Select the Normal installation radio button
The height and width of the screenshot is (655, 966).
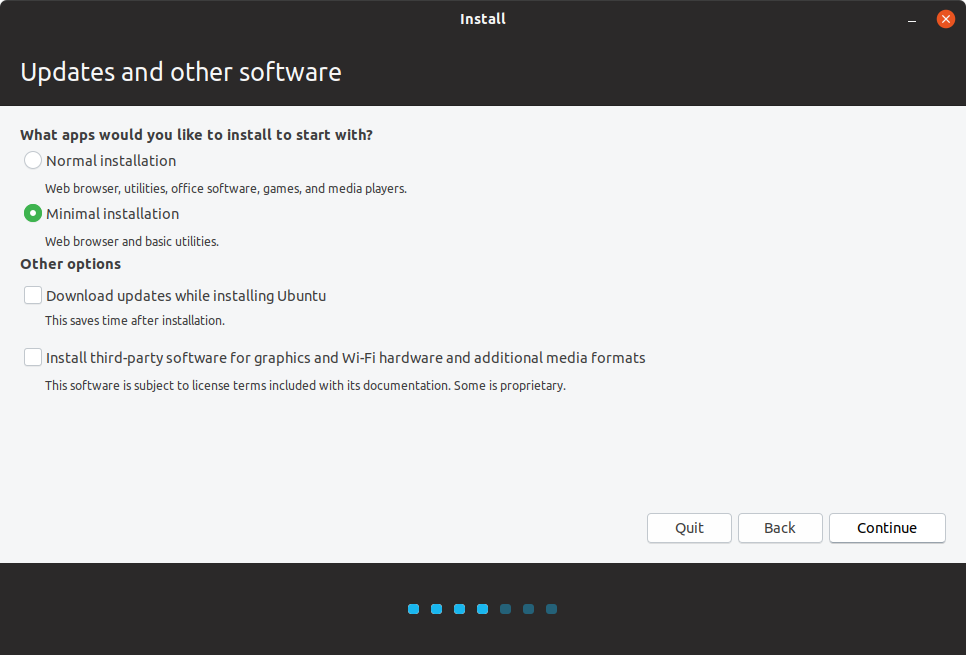pyautogui.click(x=33, y=160)
